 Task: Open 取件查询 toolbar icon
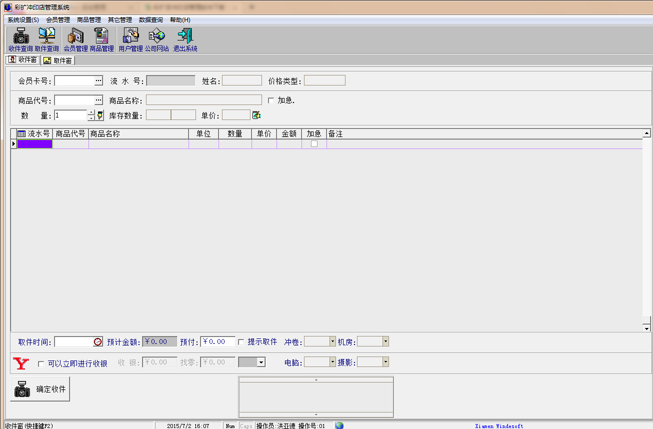[x=47, y=39]
